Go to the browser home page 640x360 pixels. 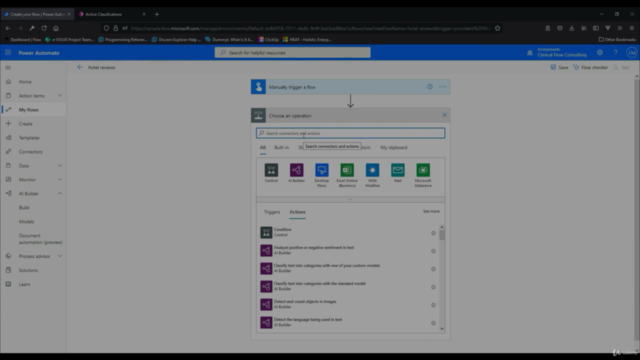point(56,28)
